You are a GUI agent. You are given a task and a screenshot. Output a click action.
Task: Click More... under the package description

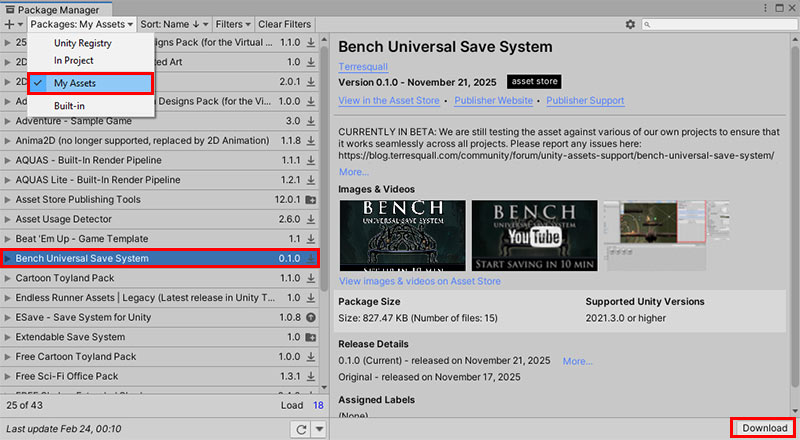click(354, 172)
